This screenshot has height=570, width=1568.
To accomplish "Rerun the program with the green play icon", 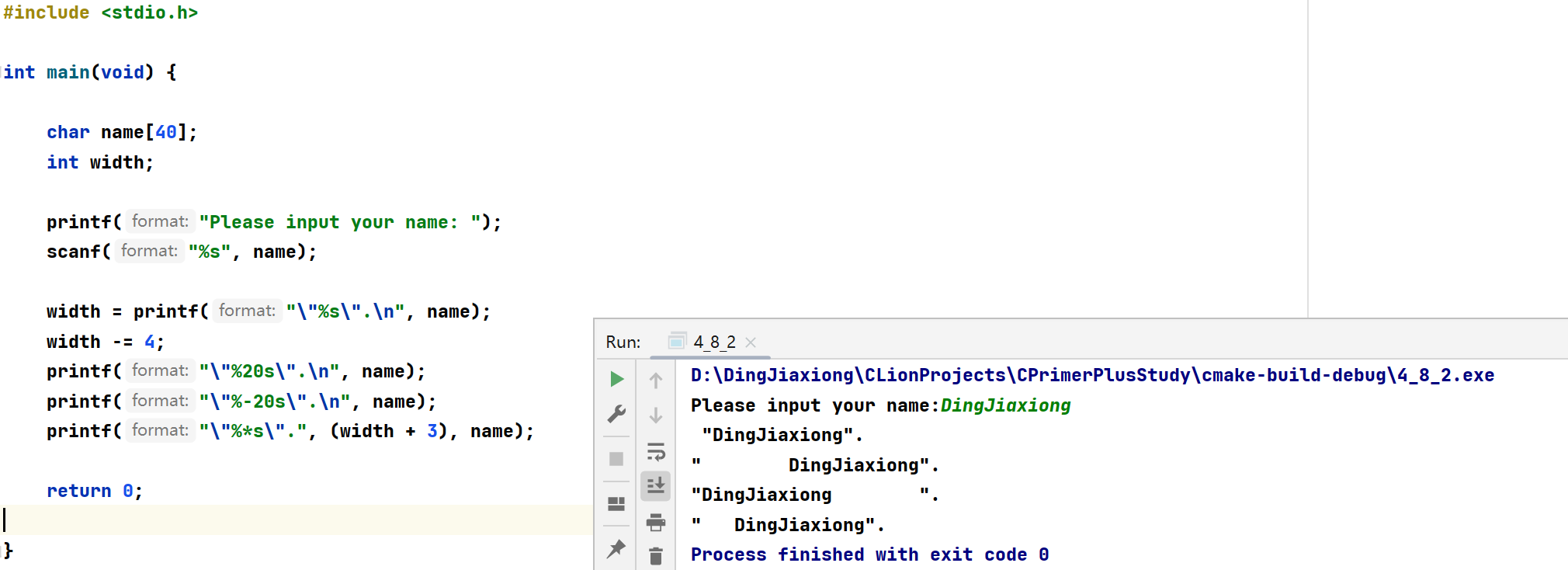I will [617, 379].
